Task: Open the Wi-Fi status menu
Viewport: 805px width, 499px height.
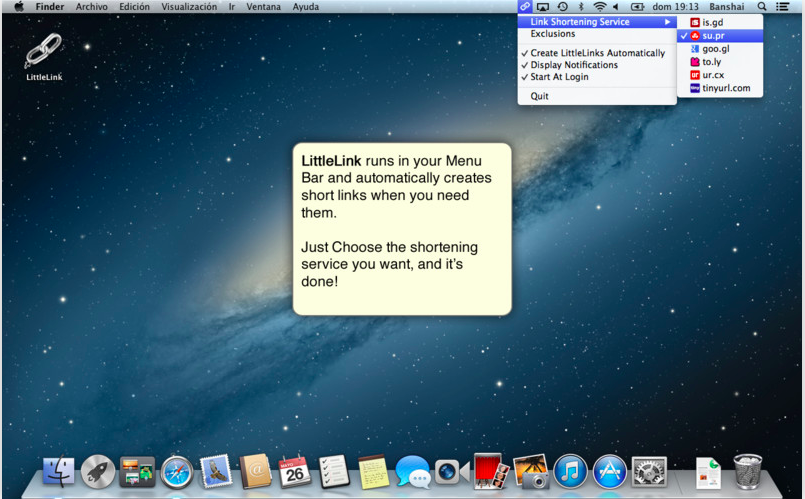Action: pyautogui.click(x=599, y=7)
